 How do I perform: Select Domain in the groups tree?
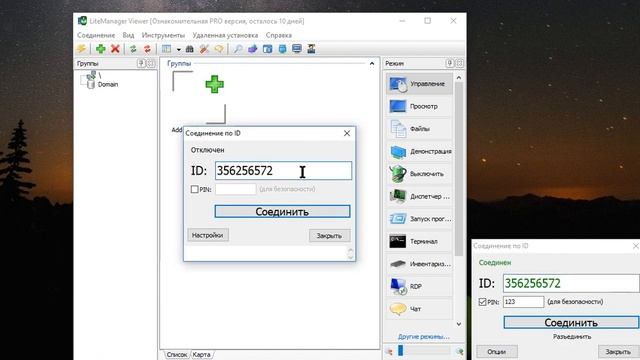point(108,84)
